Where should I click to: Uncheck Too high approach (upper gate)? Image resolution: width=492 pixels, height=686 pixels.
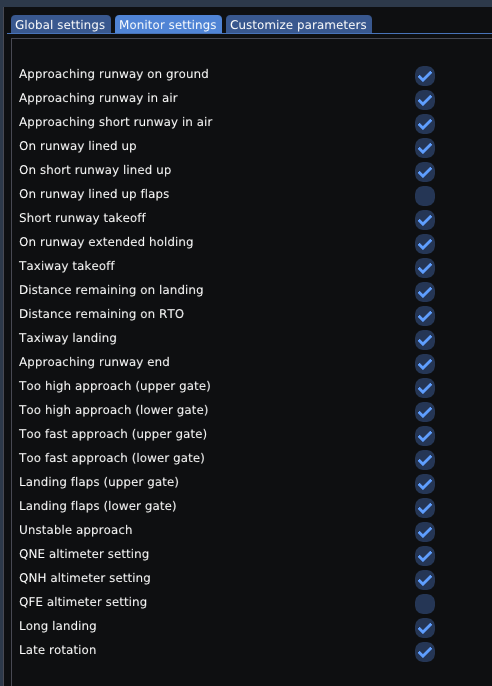click(x=425, y=388)
